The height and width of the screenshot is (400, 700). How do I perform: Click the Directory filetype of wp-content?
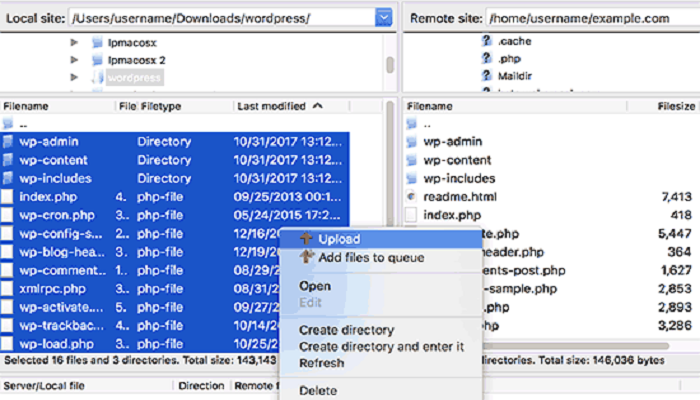click(x=164, y=160)
